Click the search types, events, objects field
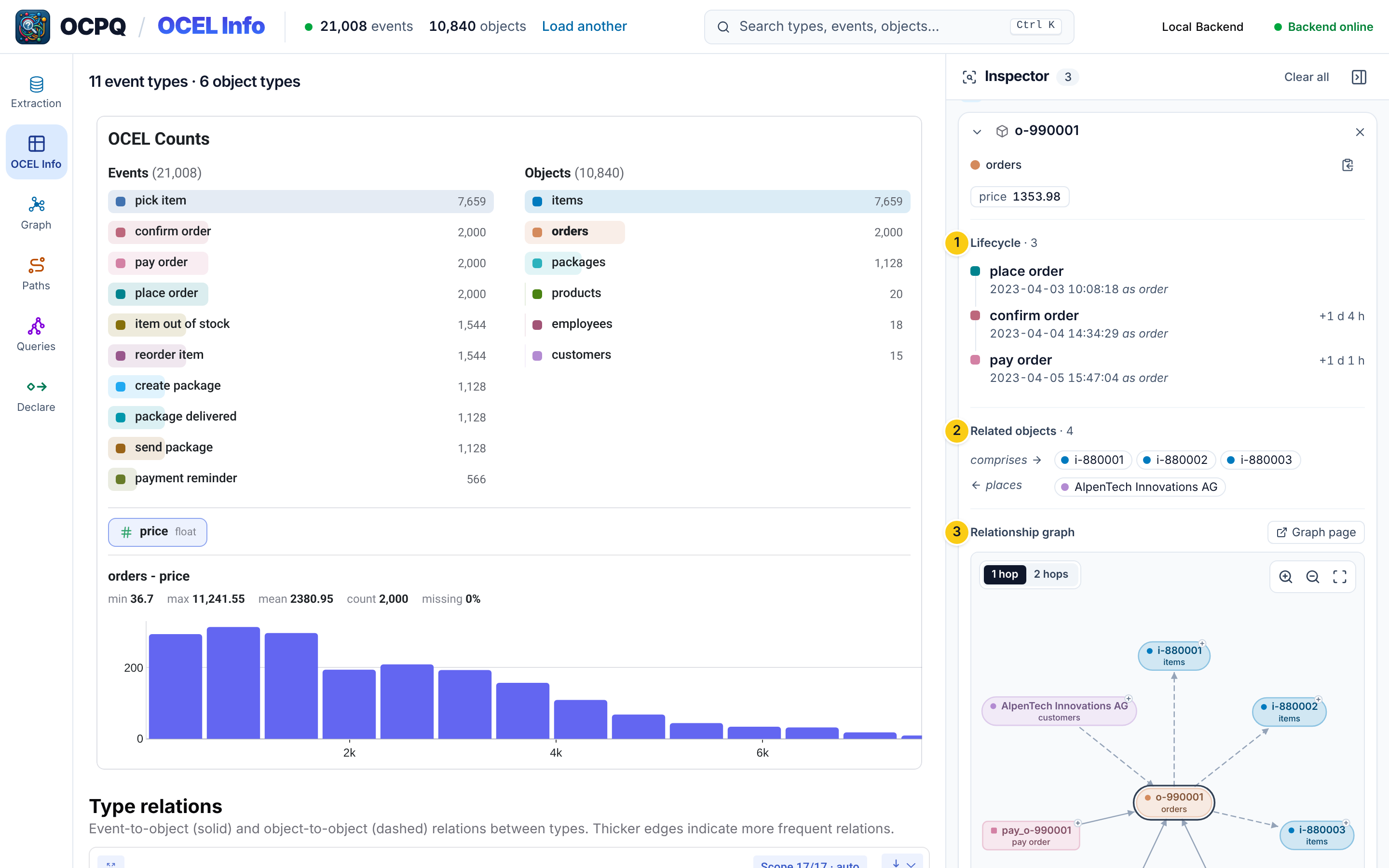 pos(888,27)
